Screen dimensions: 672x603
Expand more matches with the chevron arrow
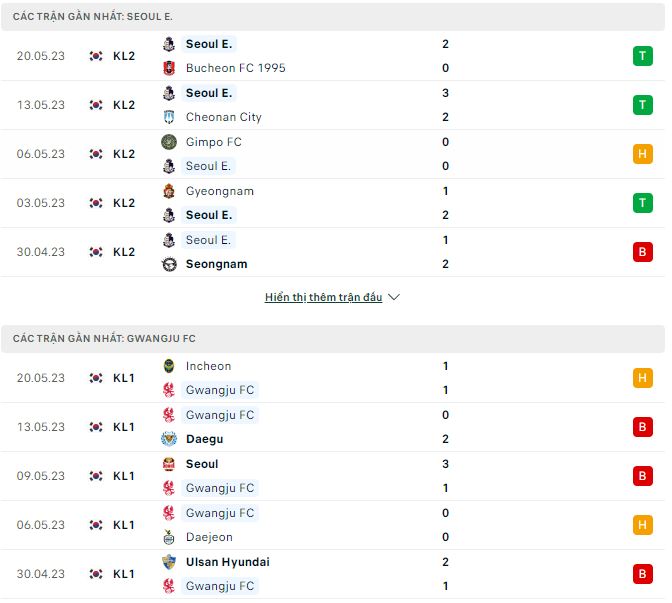click(394, 297)
